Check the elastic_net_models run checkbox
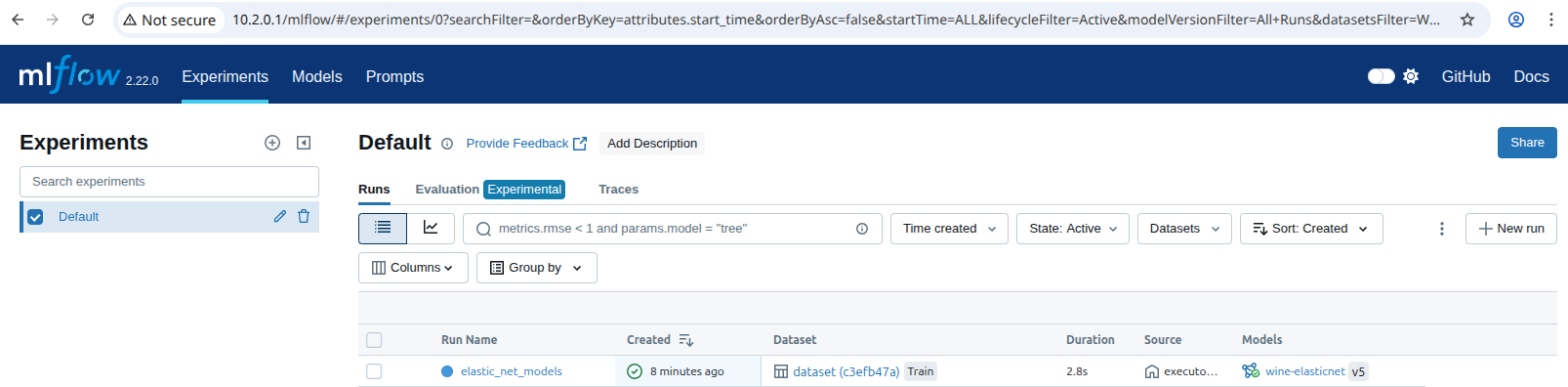The width and height of the screenshot is (1568, 387). coord(374,371)
